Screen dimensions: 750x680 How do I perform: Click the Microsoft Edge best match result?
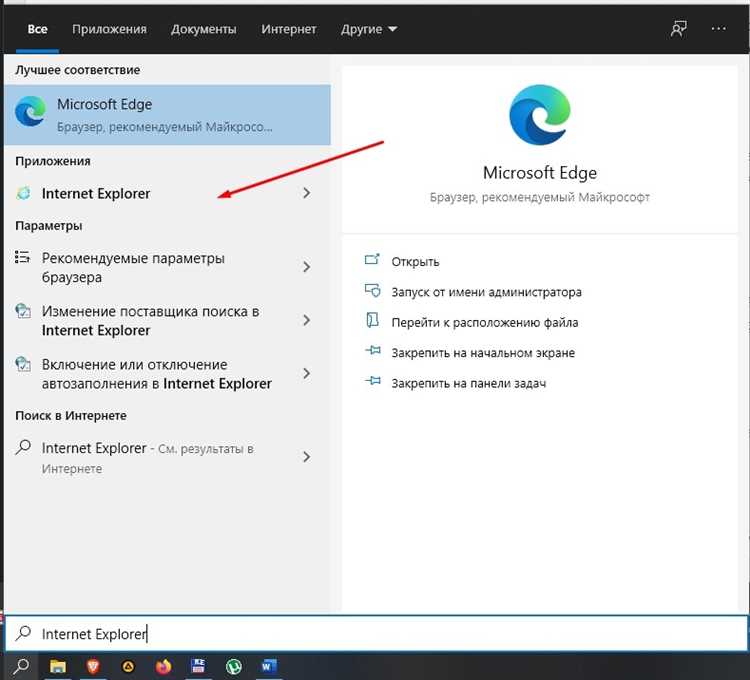(165, 115)
